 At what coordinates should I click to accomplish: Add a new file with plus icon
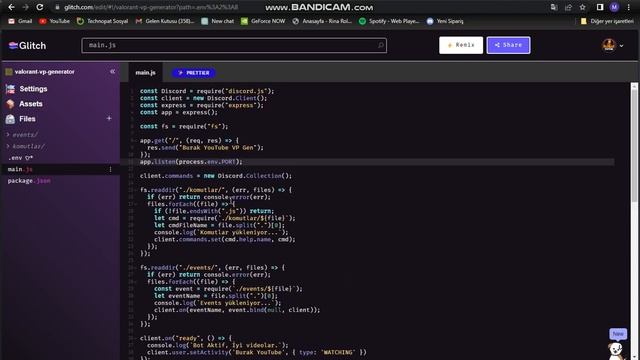point(109,118)
